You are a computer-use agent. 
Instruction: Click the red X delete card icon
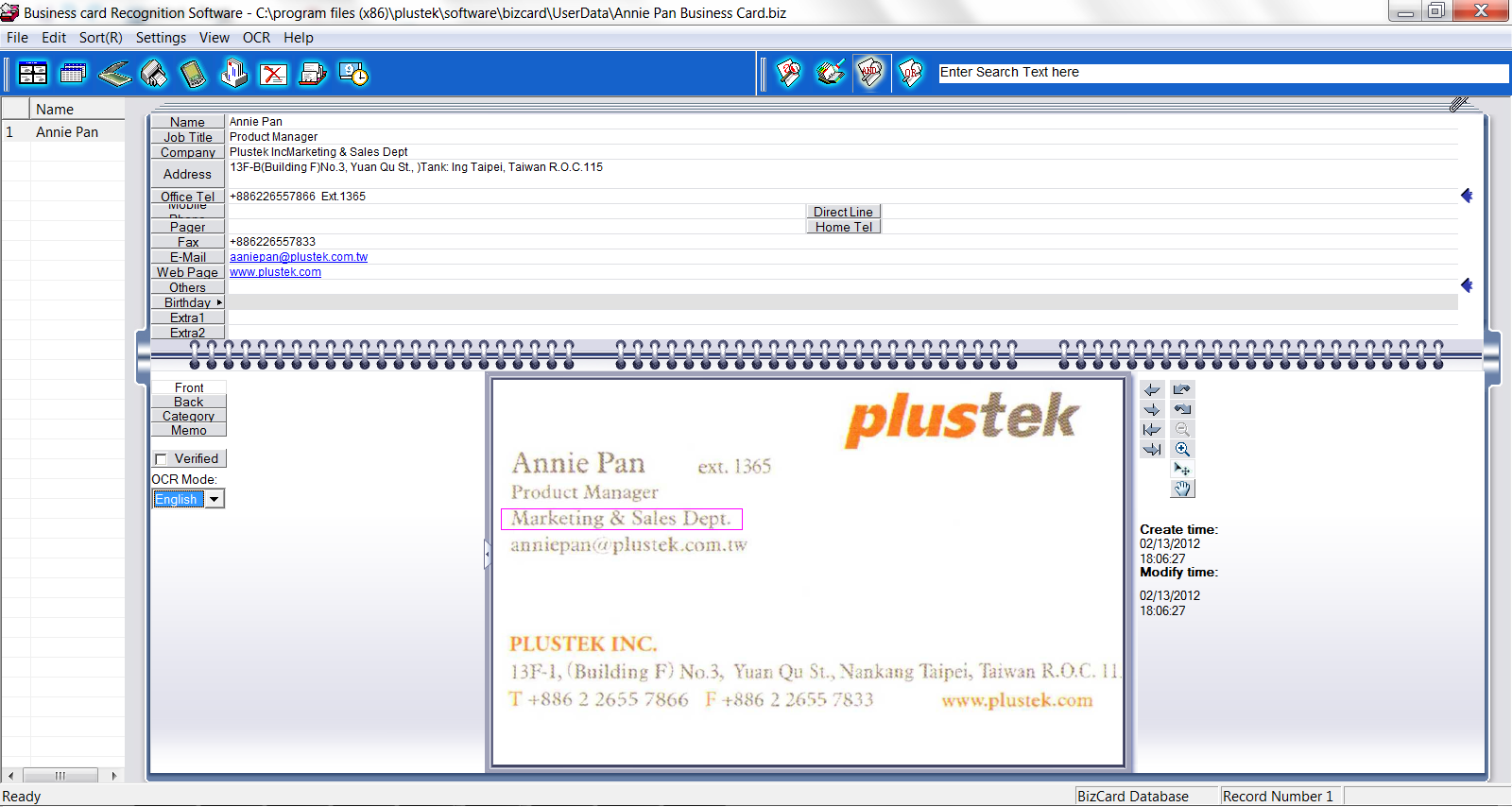(273, 74)
